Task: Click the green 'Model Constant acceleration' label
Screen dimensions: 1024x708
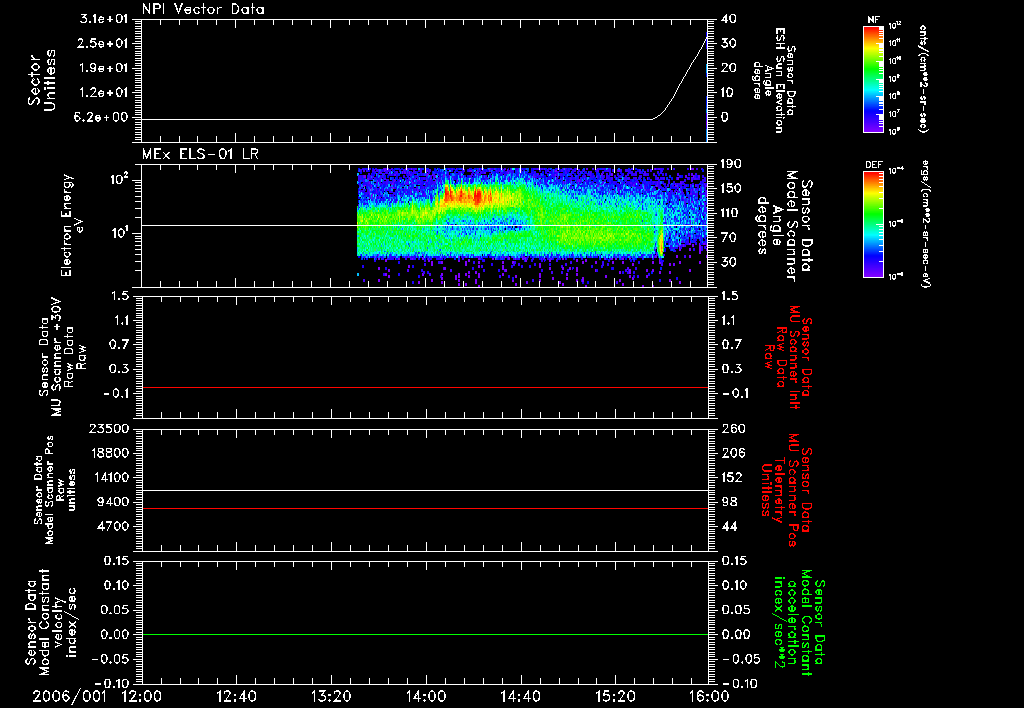Action: click(798, 624)
